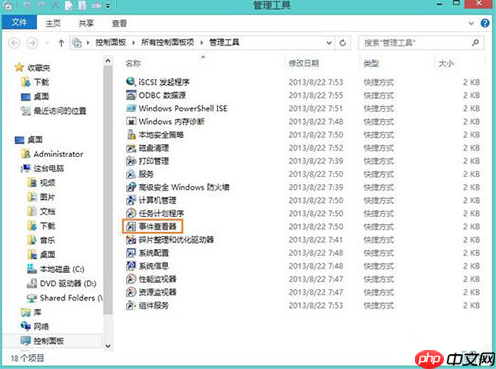Select 这台电脑 in navigation pane
This screenshot has width=496, height=369.
(49, 168)
